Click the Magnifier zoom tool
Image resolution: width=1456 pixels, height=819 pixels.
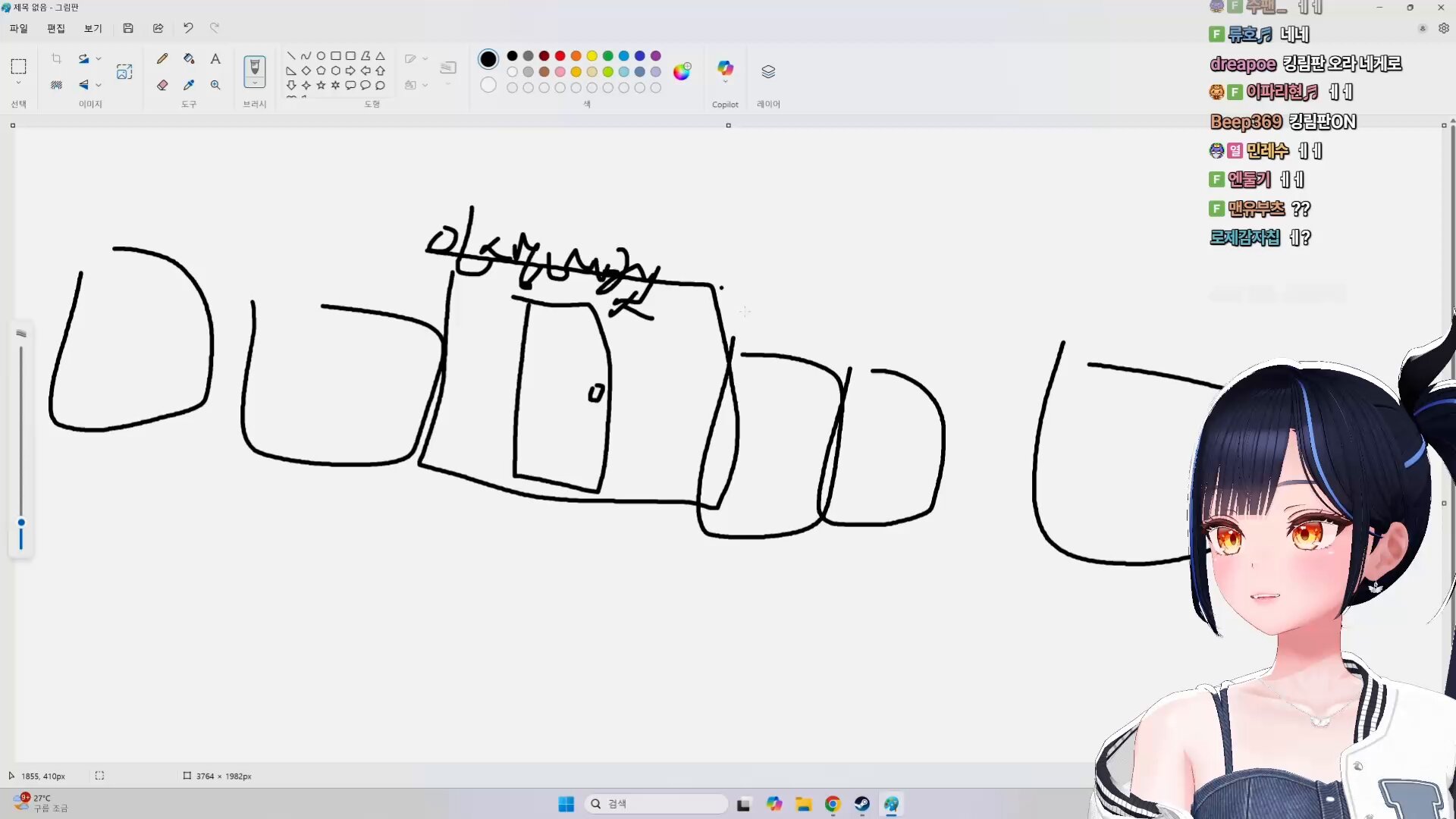(x=215, y=85)
